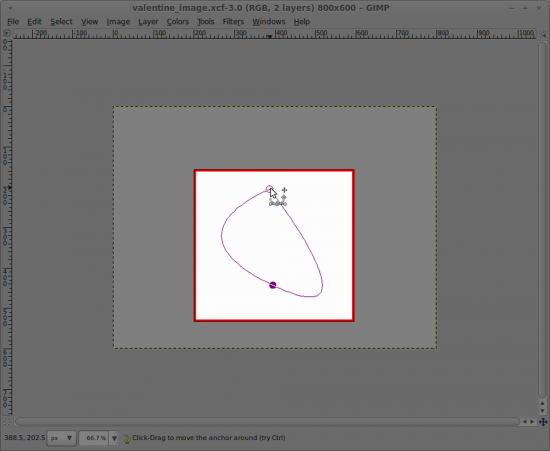This screenshot has width=550, height=451.
Task: Expand the px units dropdown
Action: [x=62, y=438]
